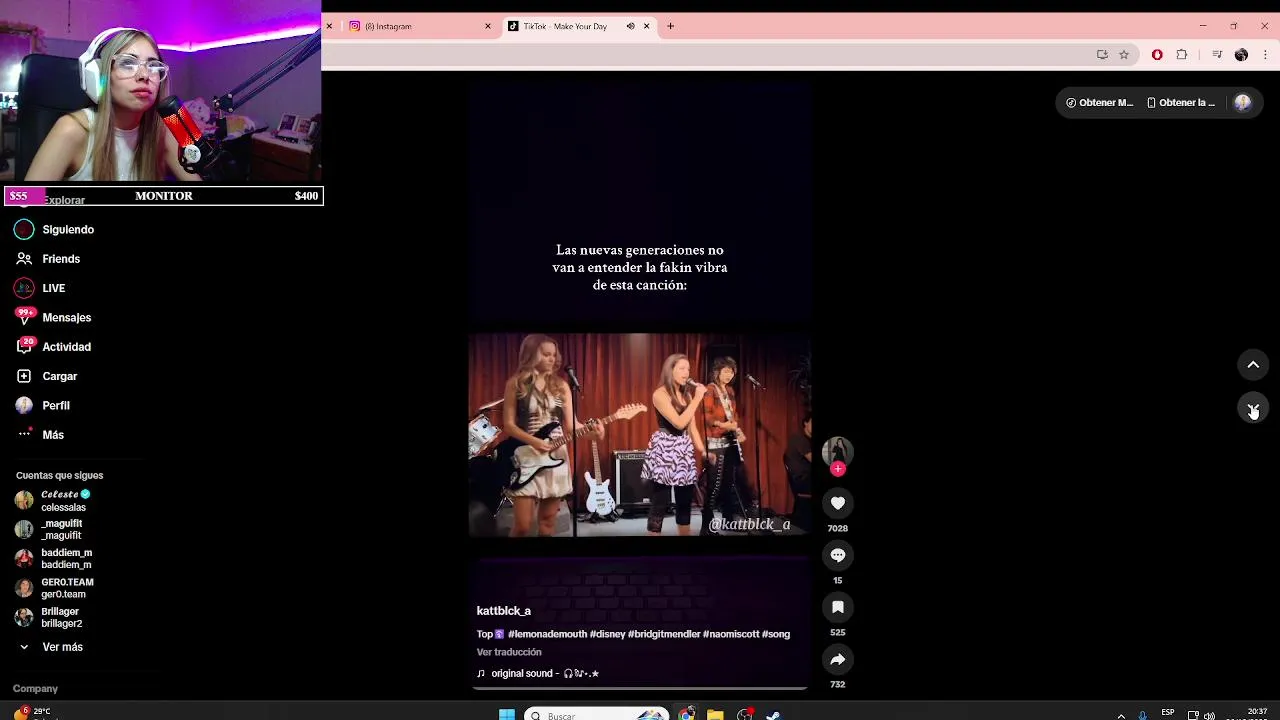
Task: Open the Chrome profile avatar
Action: (x=1241, y=55)
